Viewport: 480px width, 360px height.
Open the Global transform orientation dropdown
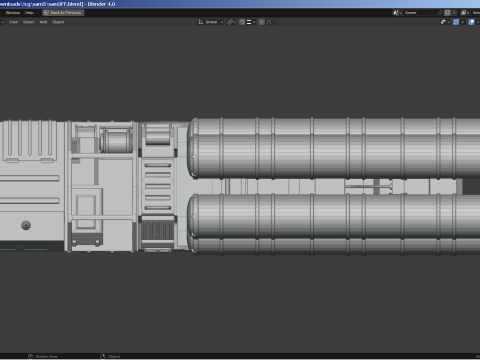(211, 22)
